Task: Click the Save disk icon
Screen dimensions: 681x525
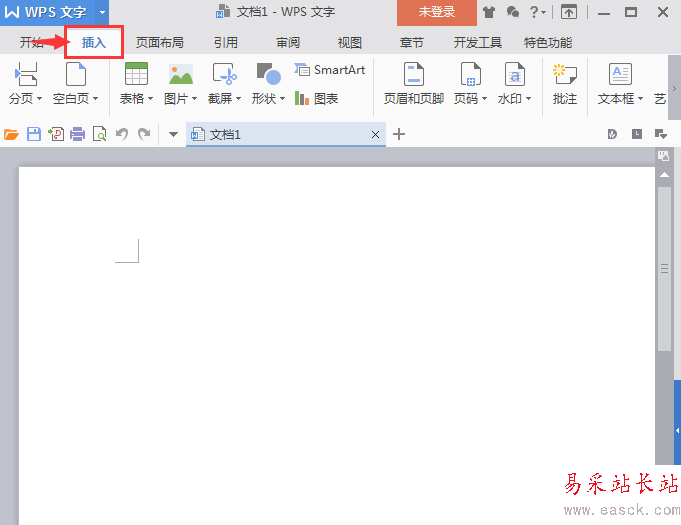Action: (x=34, y=134)
